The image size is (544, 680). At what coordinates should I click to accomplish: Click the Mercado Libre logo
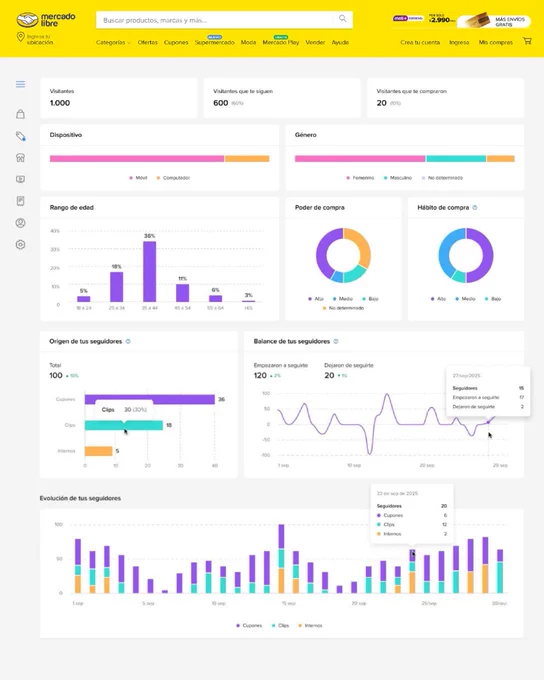46,20
